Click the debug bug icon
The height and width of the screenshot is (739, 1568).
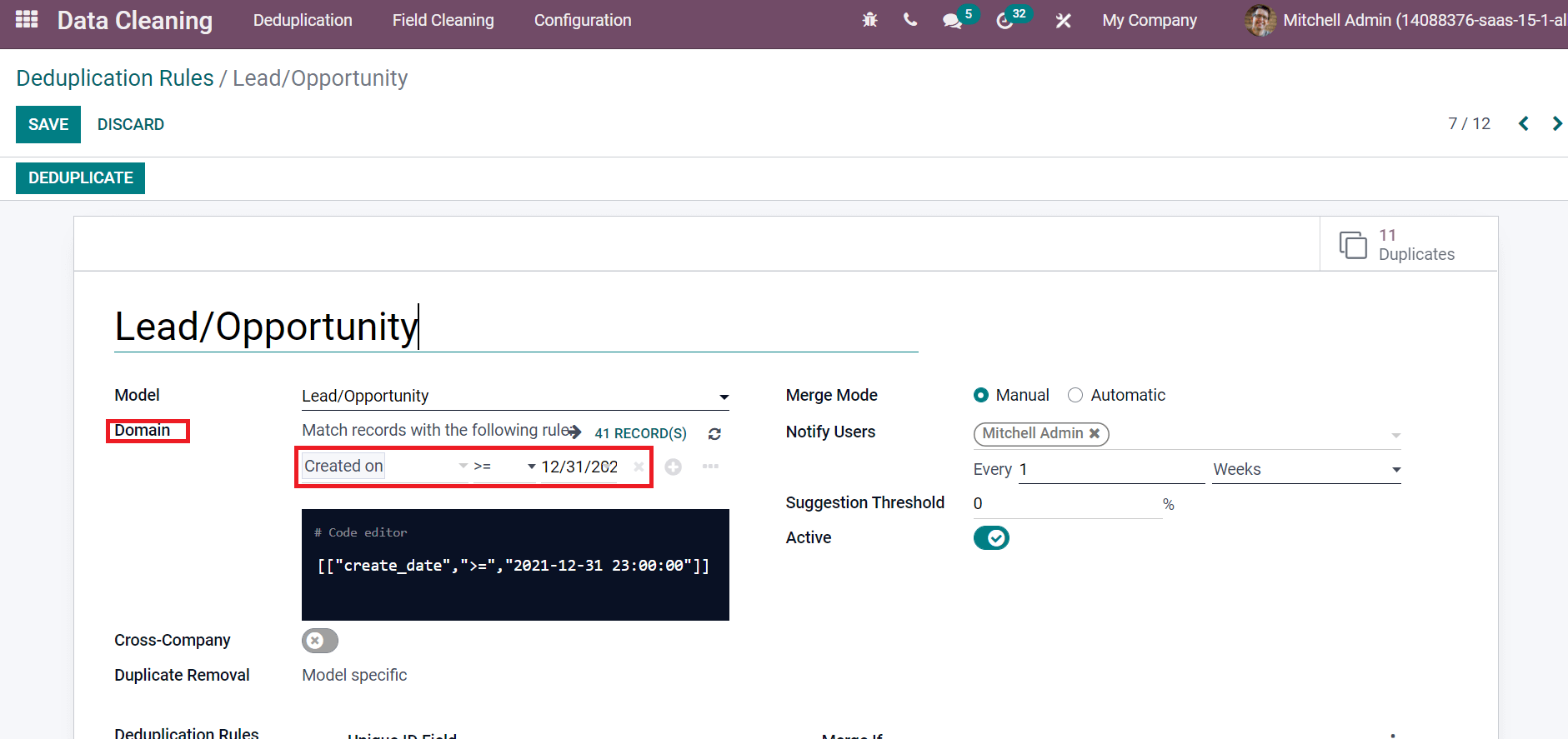(869, 20)
